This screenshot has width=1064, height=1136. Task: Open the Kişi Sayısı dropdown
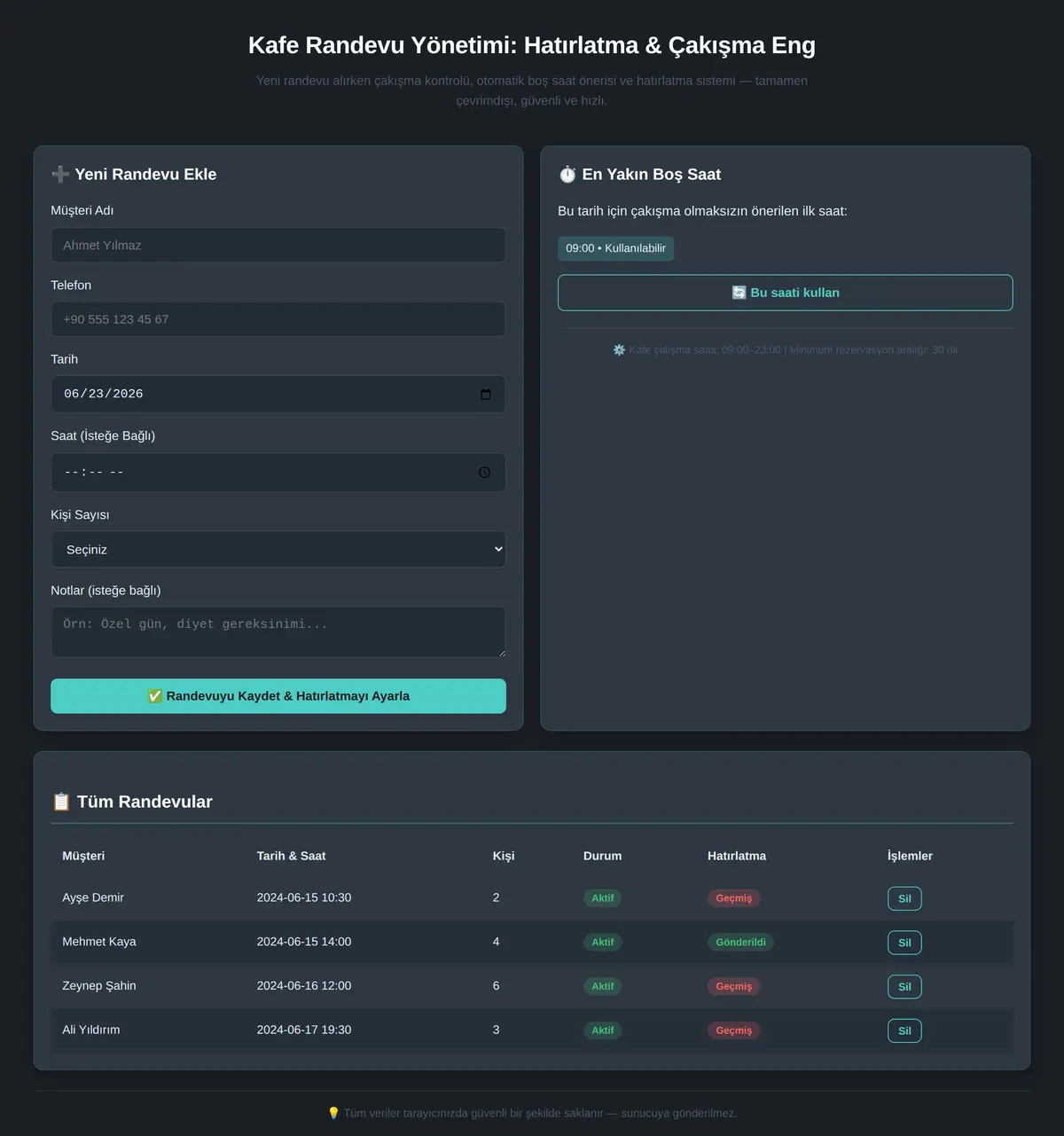278,550
